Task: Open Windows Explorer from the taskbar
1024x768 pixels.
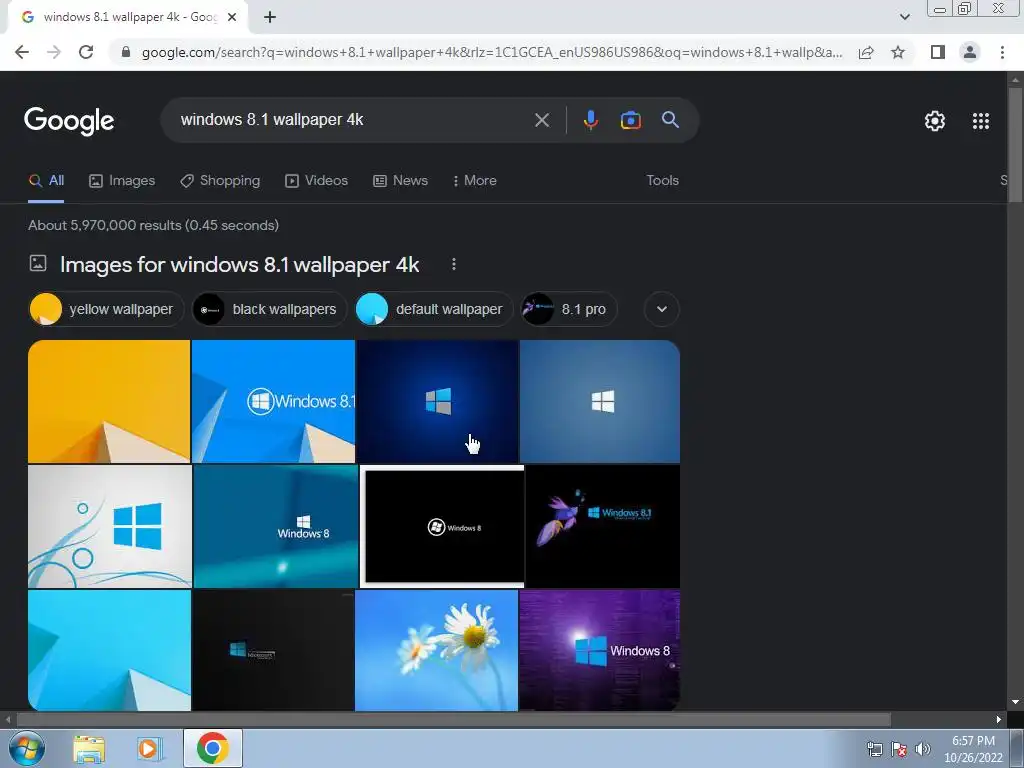Action: pos(89,749)
